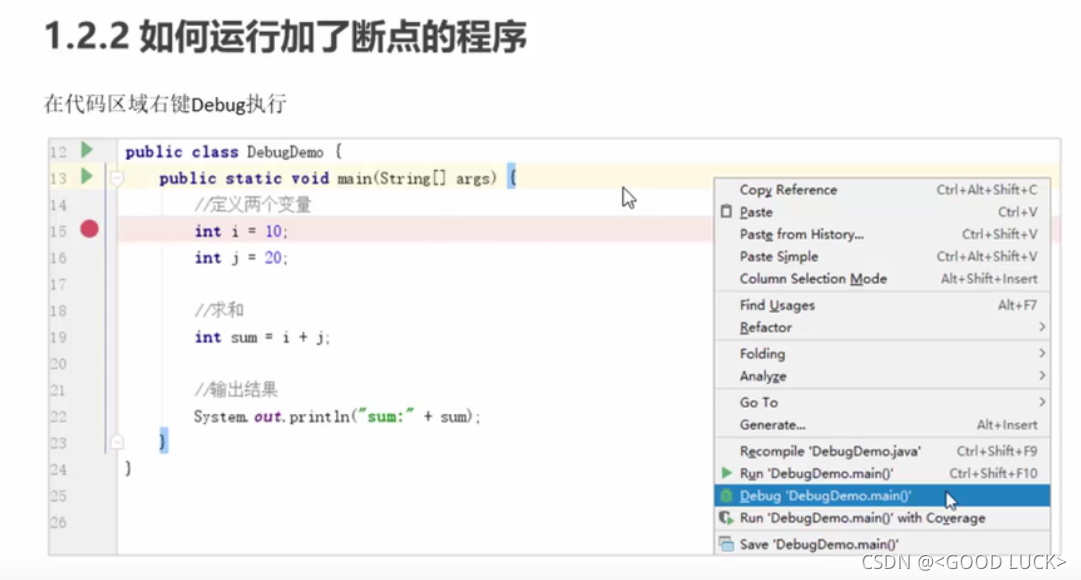Click the code 'int j = 20;'
Viewport: 1081px width, 580px height.
241,258
